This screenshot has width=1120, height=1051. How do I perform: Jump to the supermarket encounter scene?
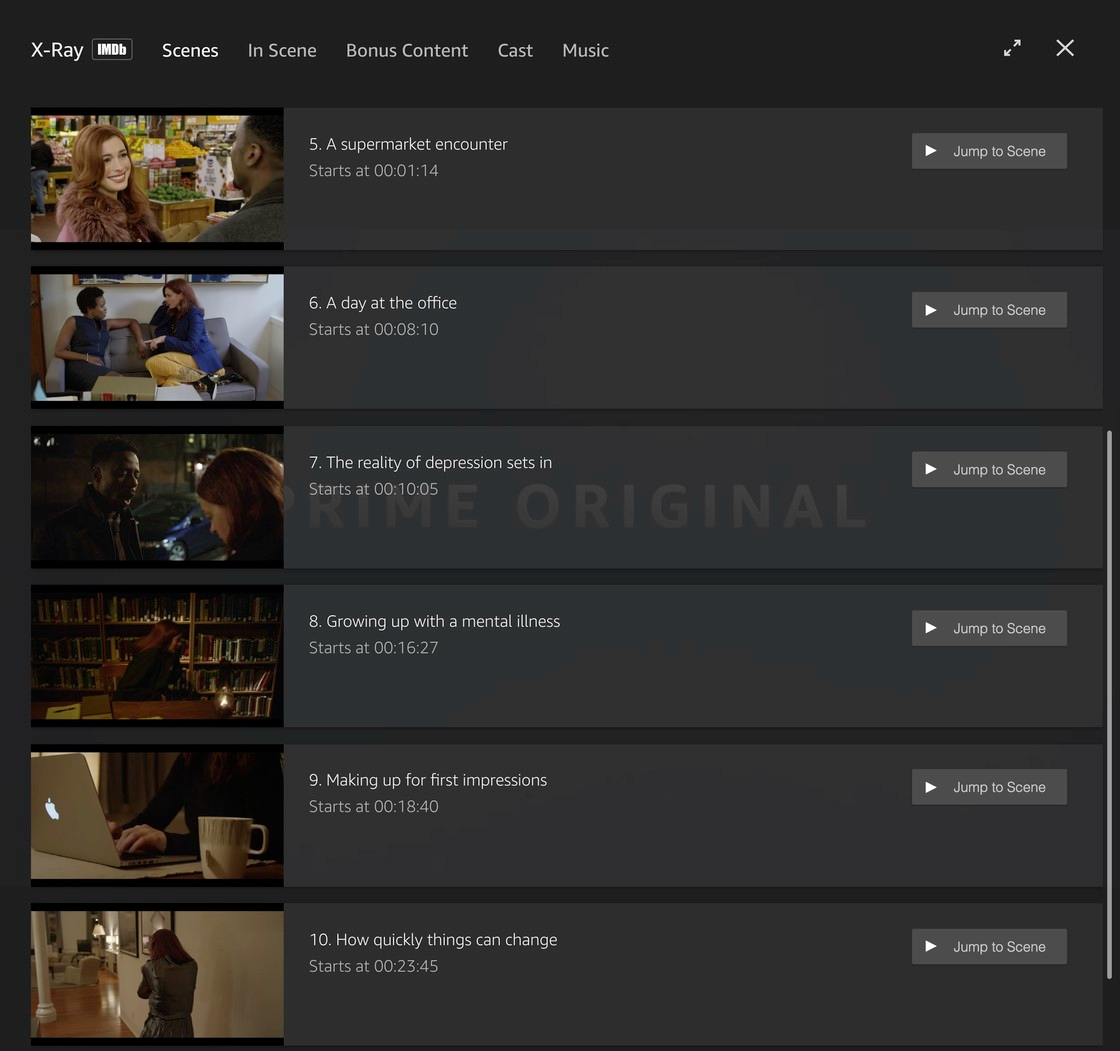988,151
